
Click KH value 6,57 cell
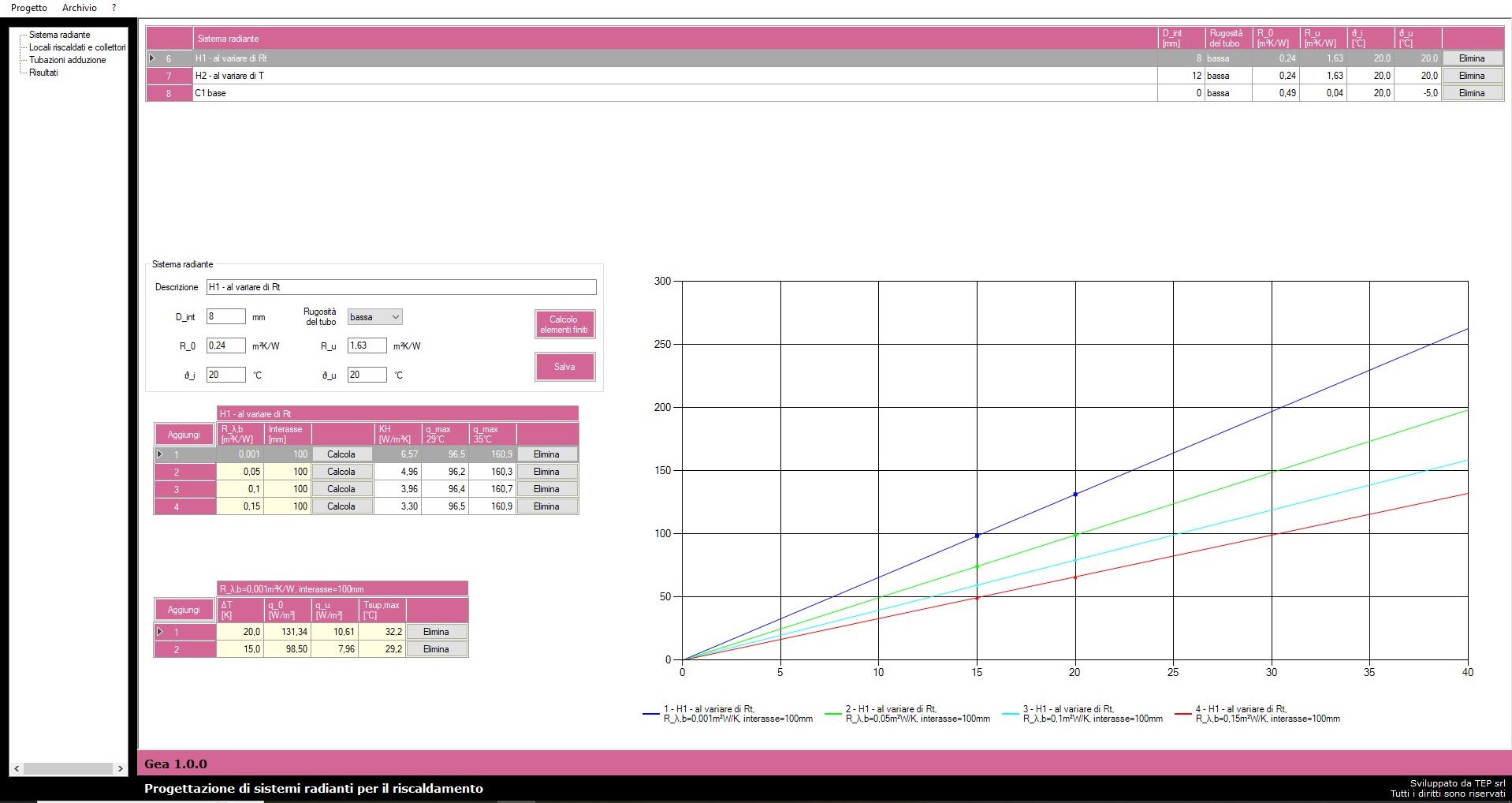pyautogui.click(x=398, y=454)
